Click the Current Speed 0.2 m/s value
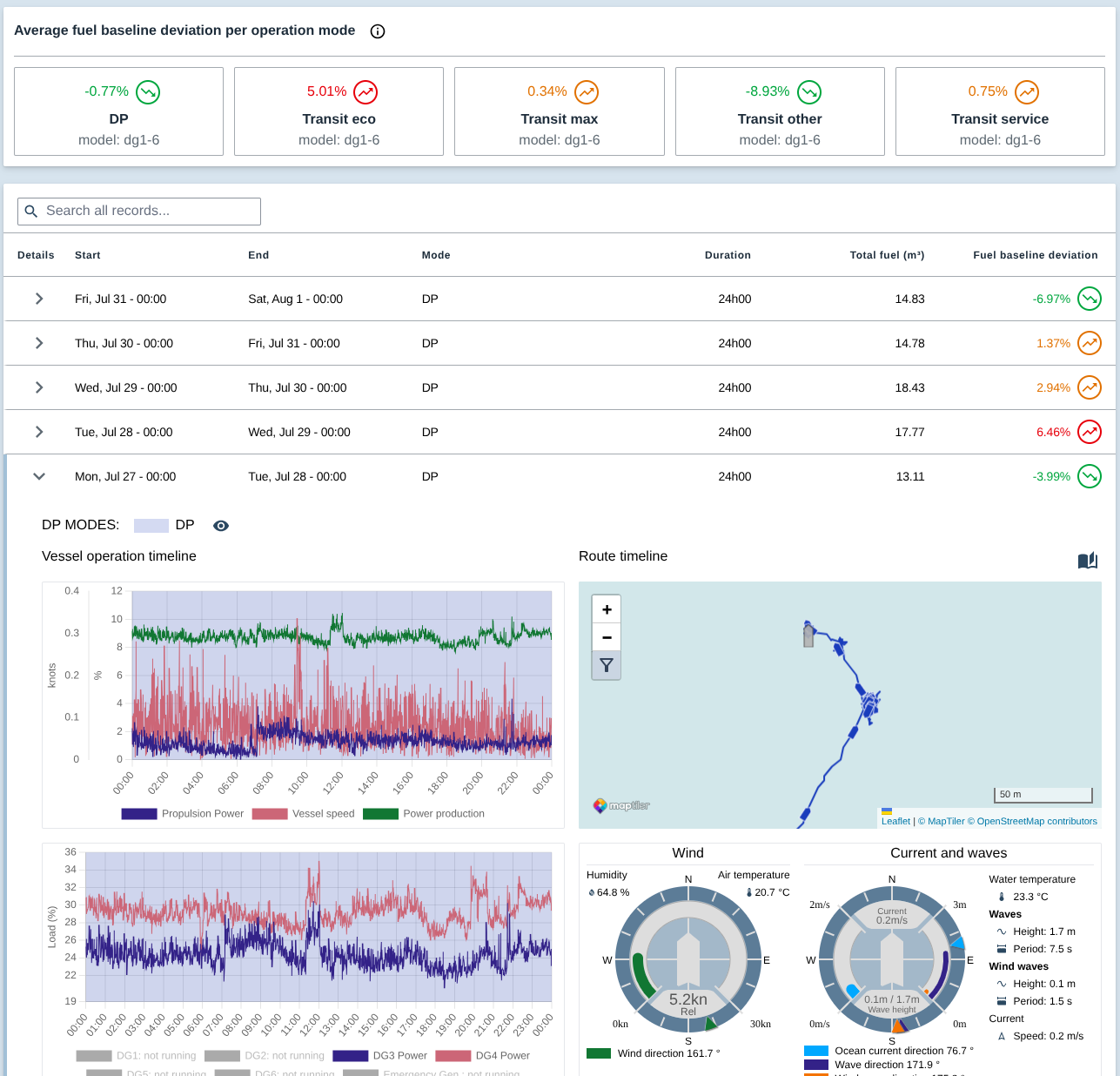Image resolution: width=1120 pixels, height=1076 pixels. [x=1049, y=1036]
